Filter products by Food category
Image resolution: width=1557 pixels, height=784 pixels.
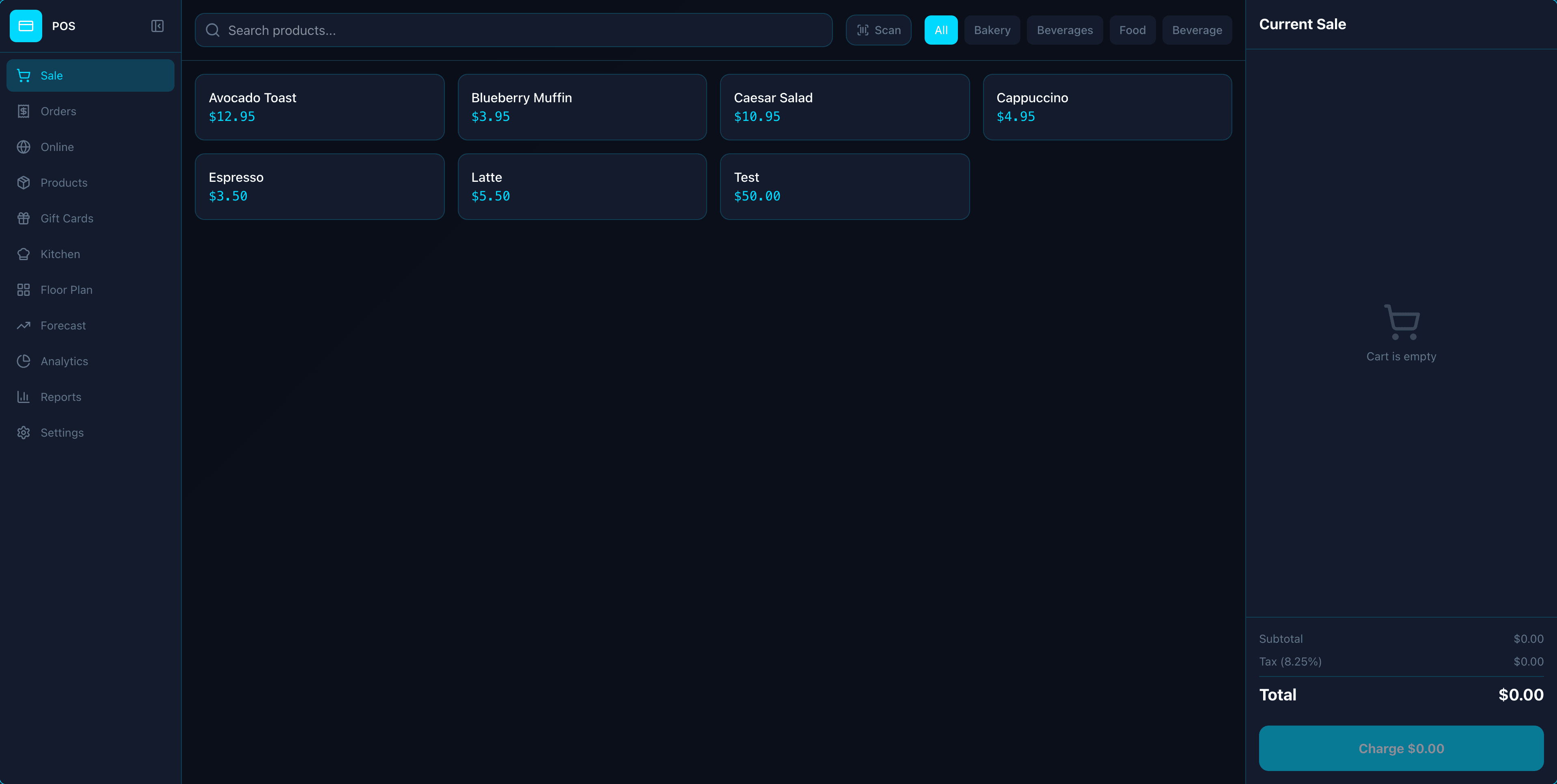[x=1132, y=30]
